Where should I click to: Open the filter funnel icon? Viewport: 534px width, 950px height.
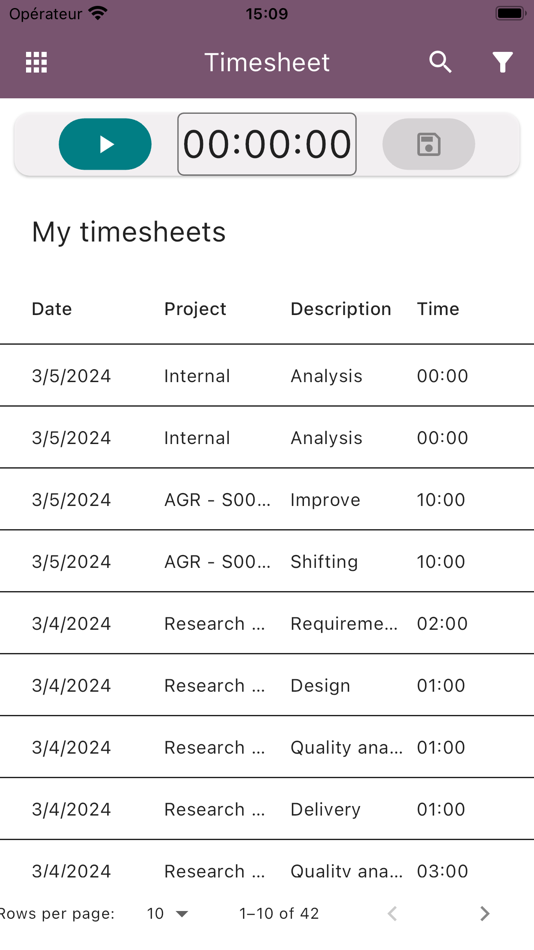pyautogui.click(x=502, y=62)
